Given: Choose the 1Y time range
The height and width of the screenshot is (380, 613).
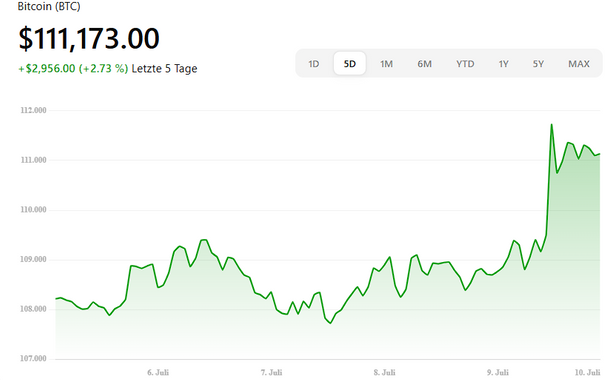Looking at the screenshot, I should pyautogui.click(x=503, y=64).
